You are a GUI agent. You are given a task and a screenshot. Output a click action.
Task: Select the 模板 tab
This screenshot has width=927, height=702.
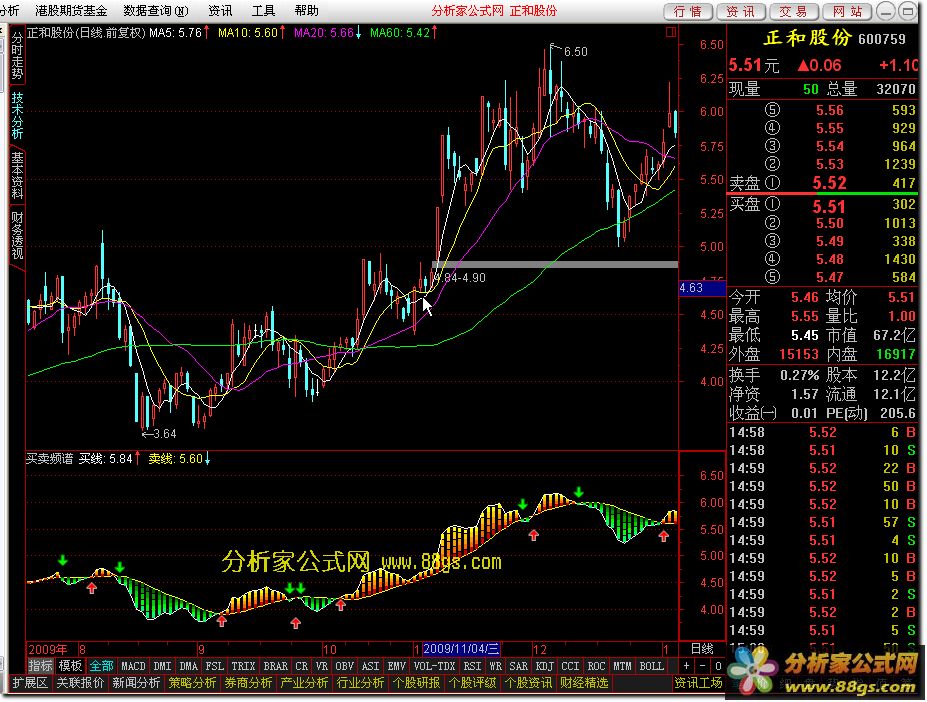[70, 666]
